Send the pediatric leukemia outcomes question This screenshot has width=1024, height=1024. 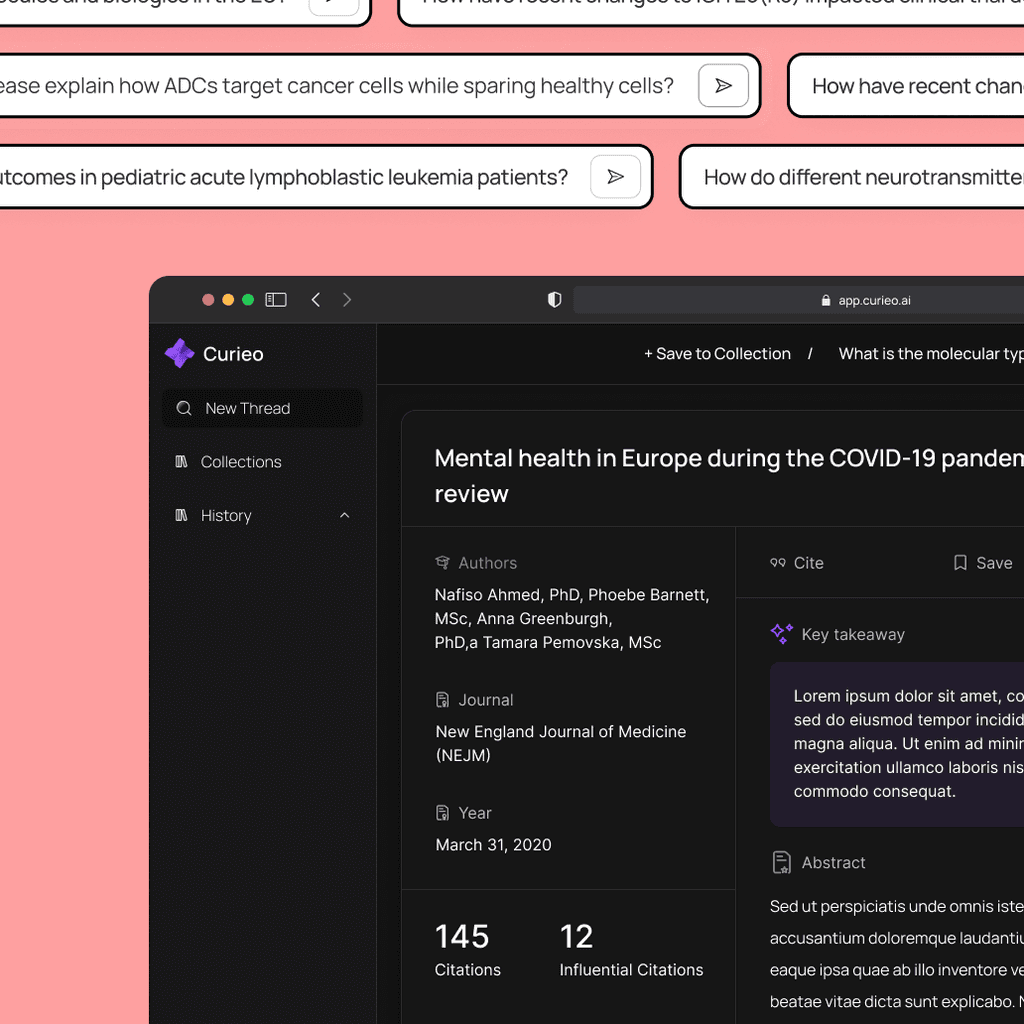(615, 176)
